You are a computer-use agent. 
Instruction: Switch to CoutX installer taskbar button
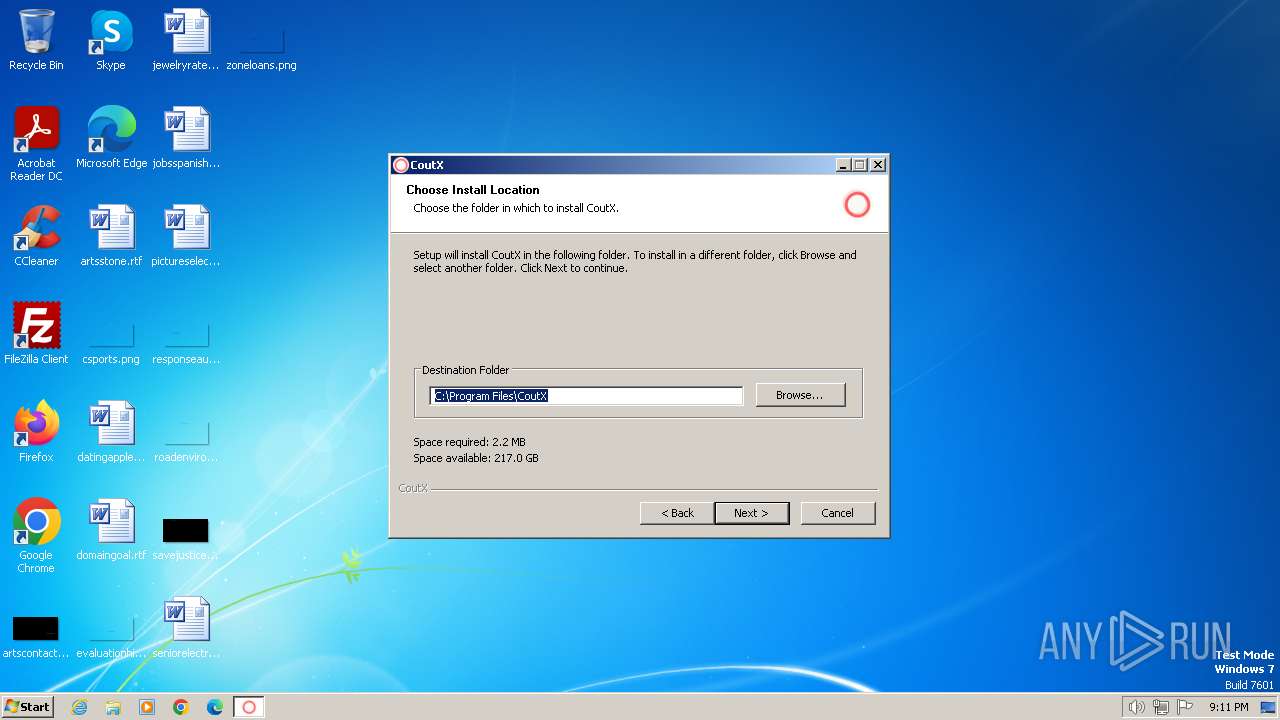(x=249, y=707)
